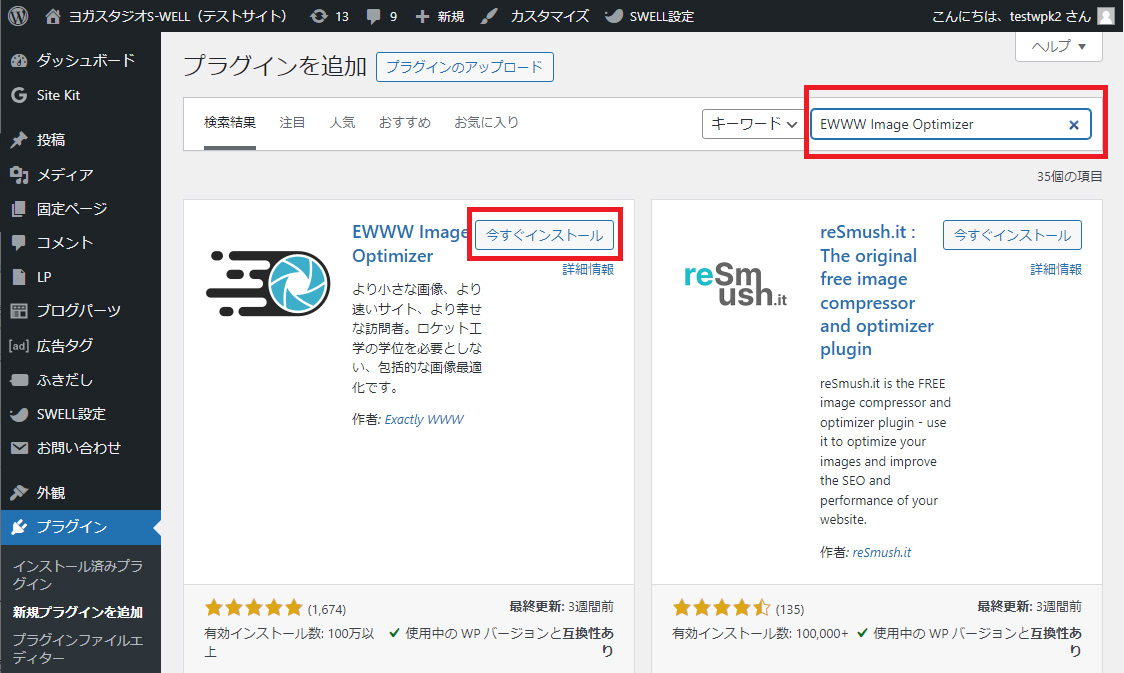Open プラグインファイルエディター submenu item

point(77,649)
